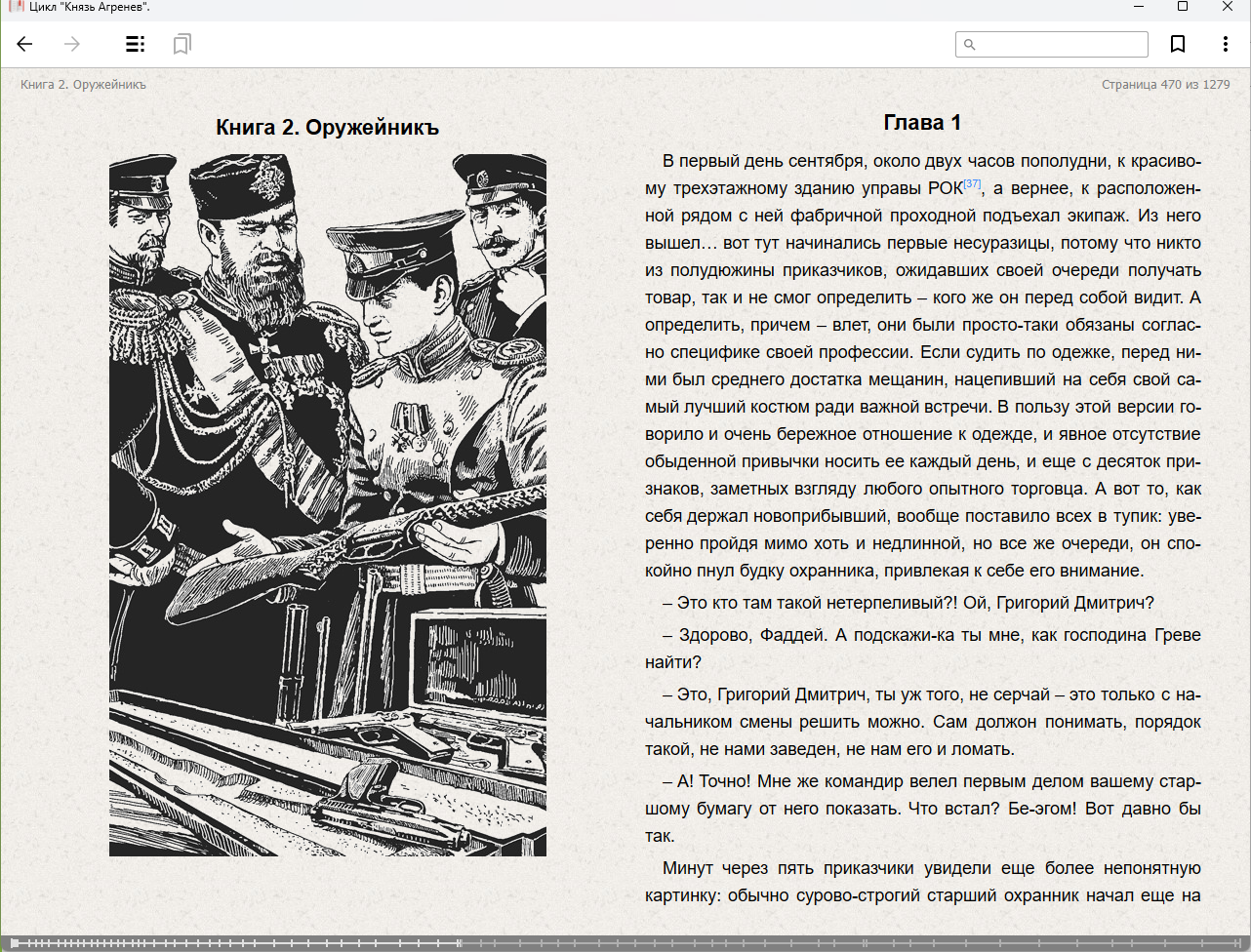Click the forward navigation arrow
Viewport: 1251px width, 952px height.
(x=72, y=44)
